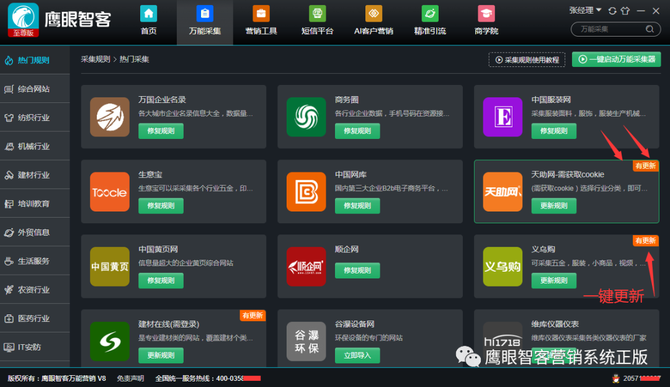Switch to the 短信平台 tab
The width and height of the screenshot is (670, 387).
pos(317,21)
